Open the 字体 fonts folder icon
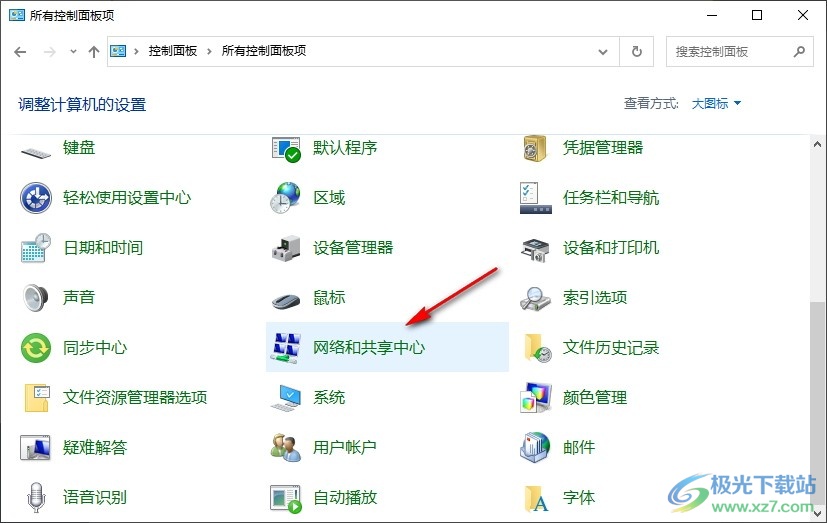Screen dimensions: 827x523 pos(537,499)
